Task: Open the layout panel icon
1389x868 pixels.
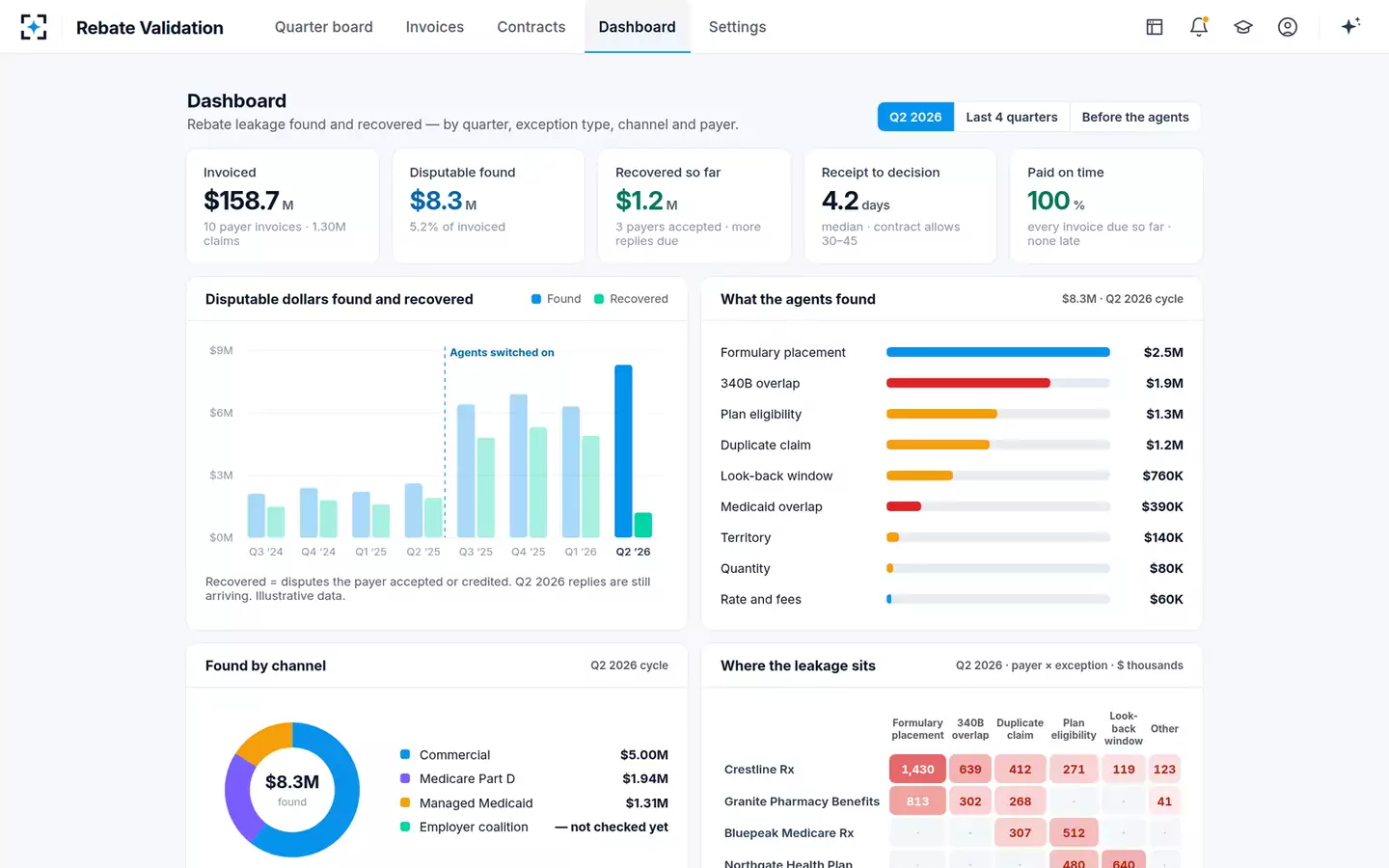Action: 1155,27
